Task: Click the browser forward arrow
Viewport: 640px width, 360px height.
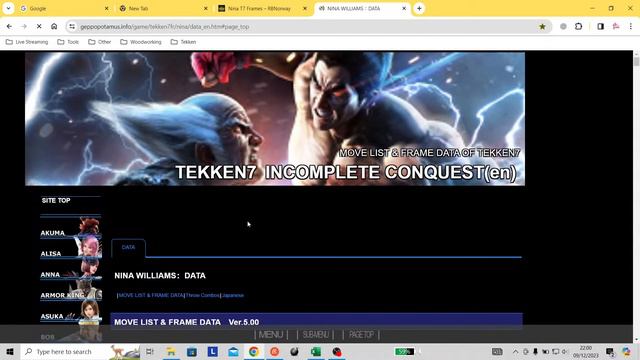Action: 24,27
